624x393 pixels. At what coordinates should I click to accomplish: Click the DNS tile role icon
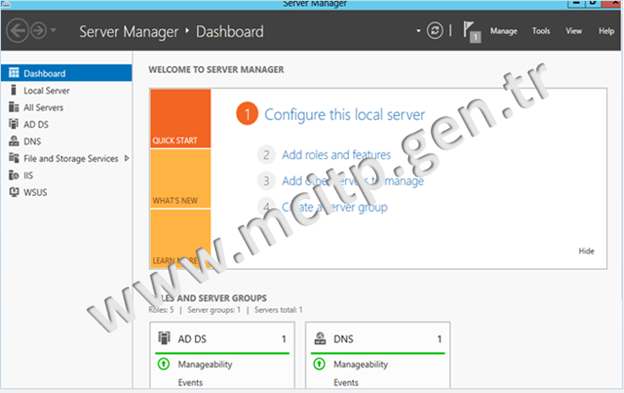320,338
